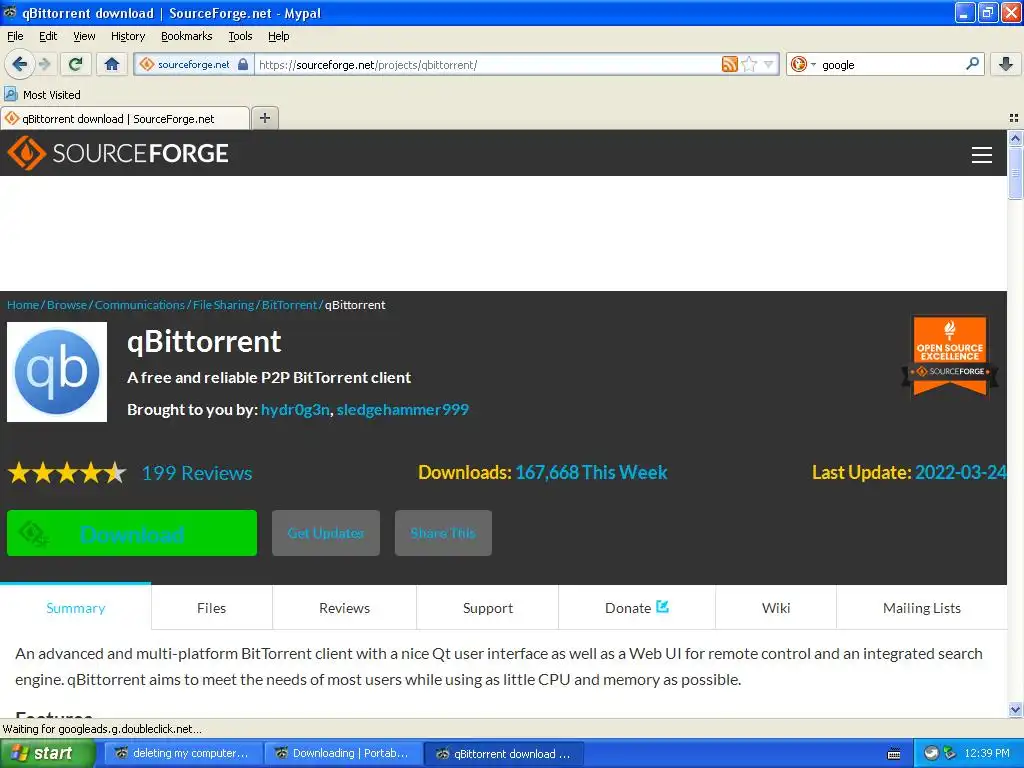The height and width of the screenshot is (768, 1024).
Task: Click the Windows Start button
Action: pyautogui.click(x=47, y=753)
